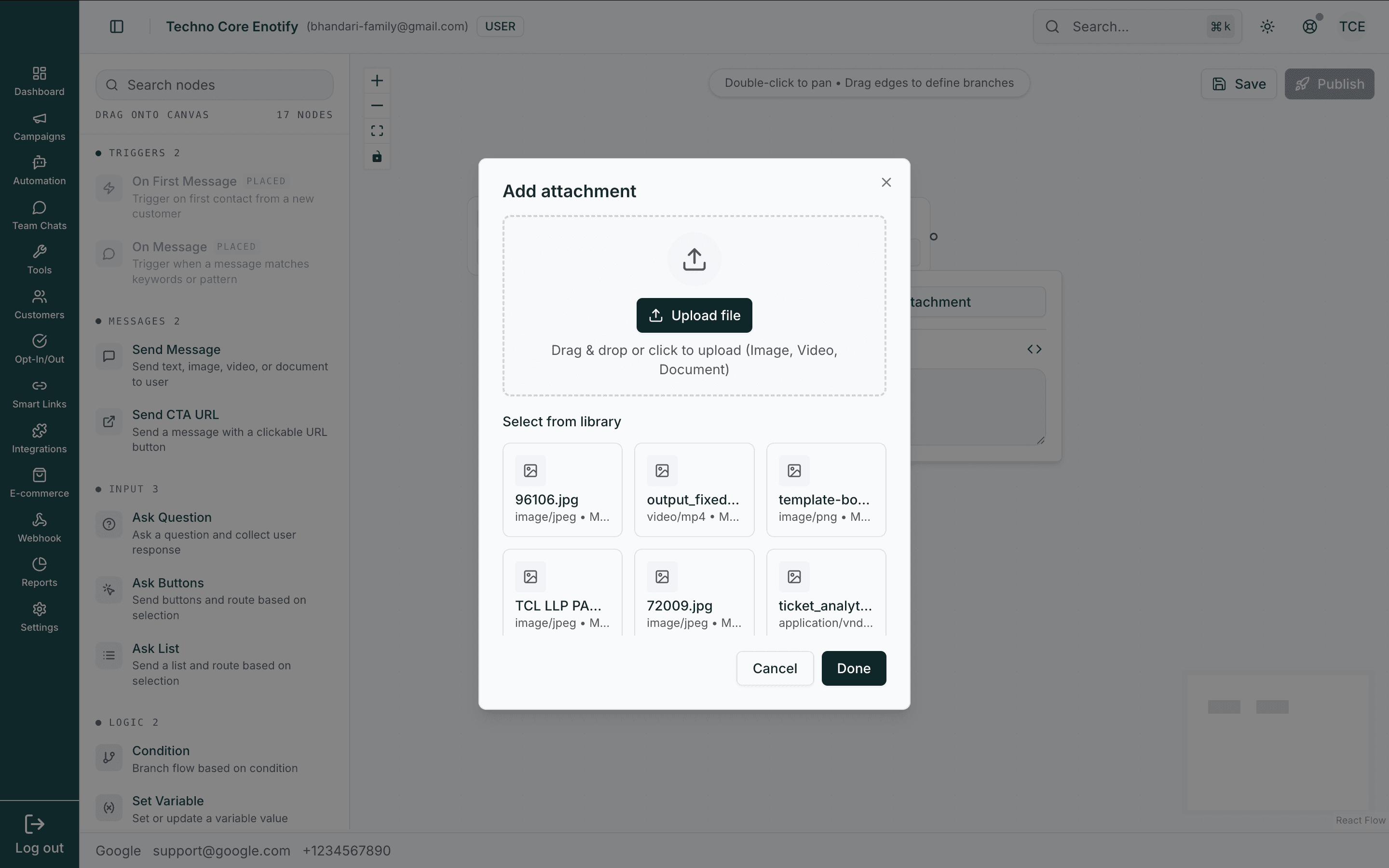Click the On Message trigger
The image size is (1389, 868).
click(x=214, y=262)
